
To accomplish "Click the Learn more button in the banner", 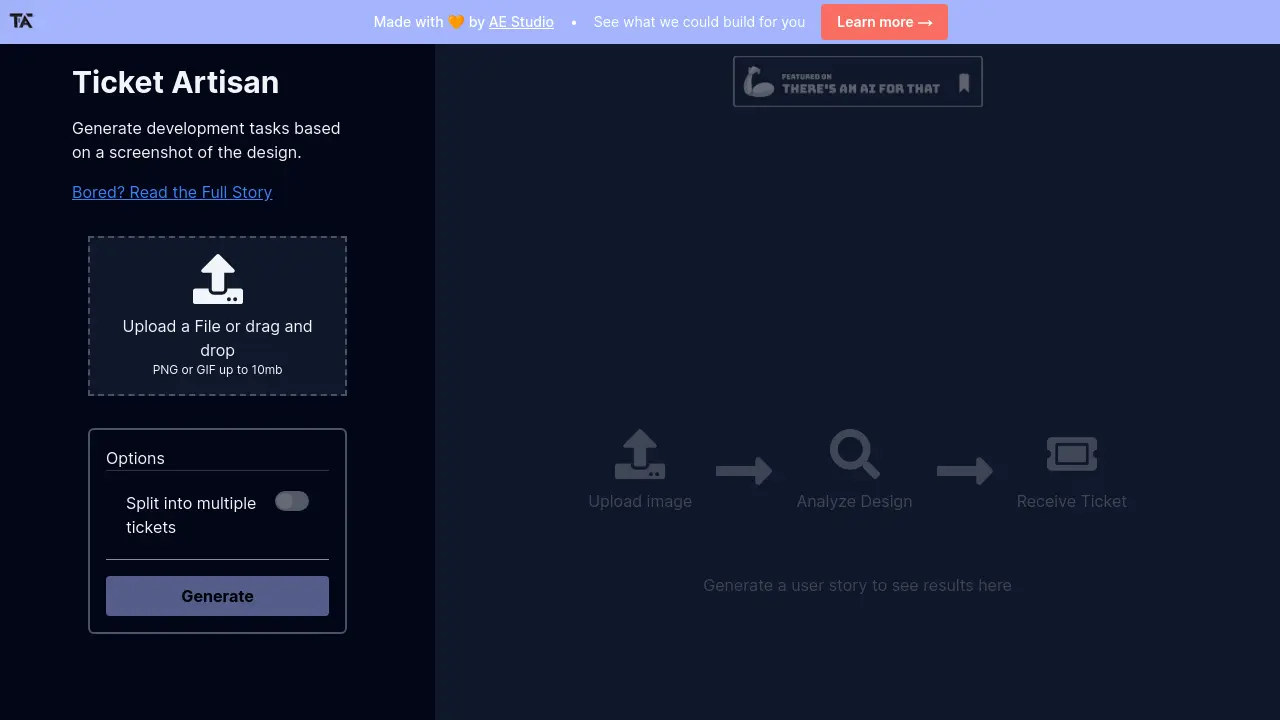I will 884,21.
